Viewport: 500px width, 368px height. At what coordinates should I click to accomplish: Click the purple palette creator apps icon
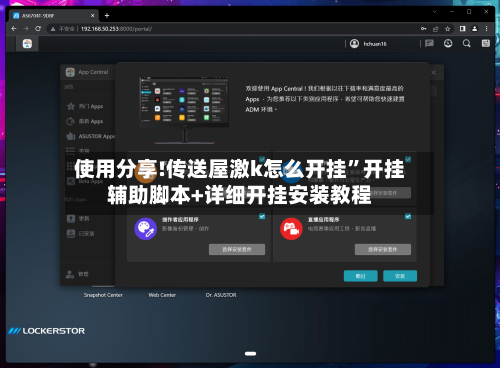[146, 229]
